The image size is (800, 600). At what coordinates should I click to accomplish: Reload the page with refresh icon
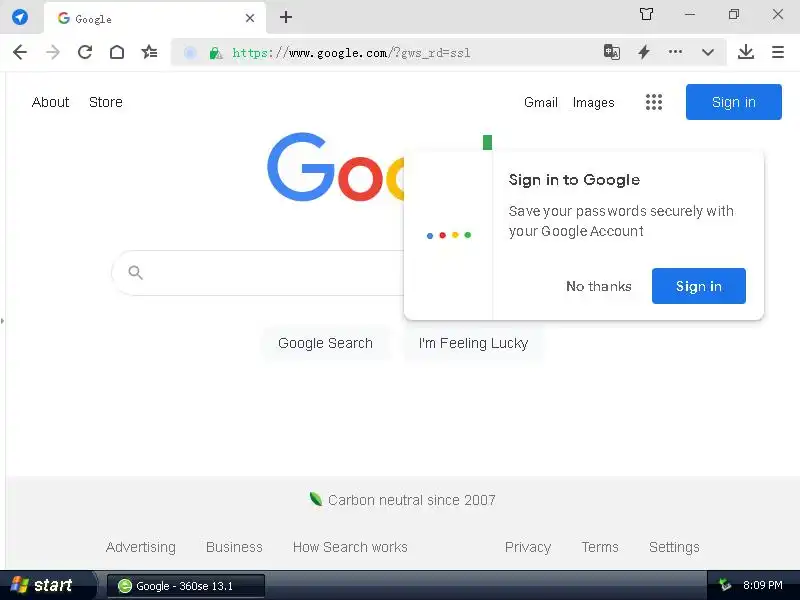85,52
